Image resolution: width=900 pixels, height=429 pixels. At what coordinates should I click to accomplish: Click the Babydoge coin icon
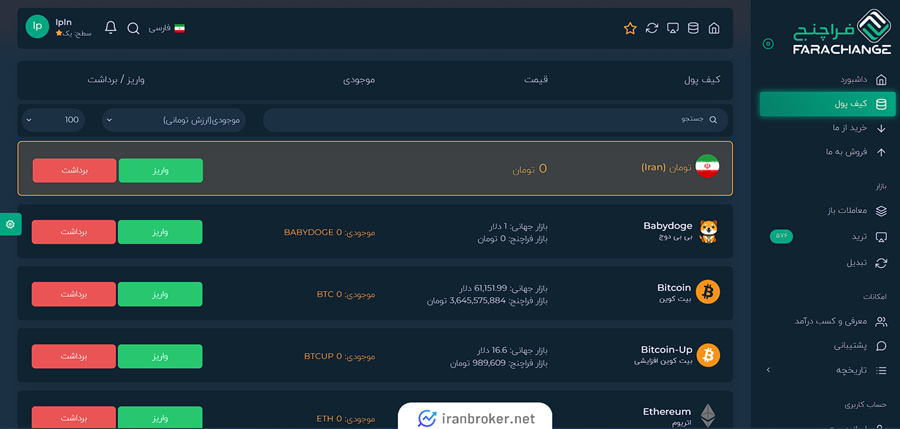coord(708,231)
